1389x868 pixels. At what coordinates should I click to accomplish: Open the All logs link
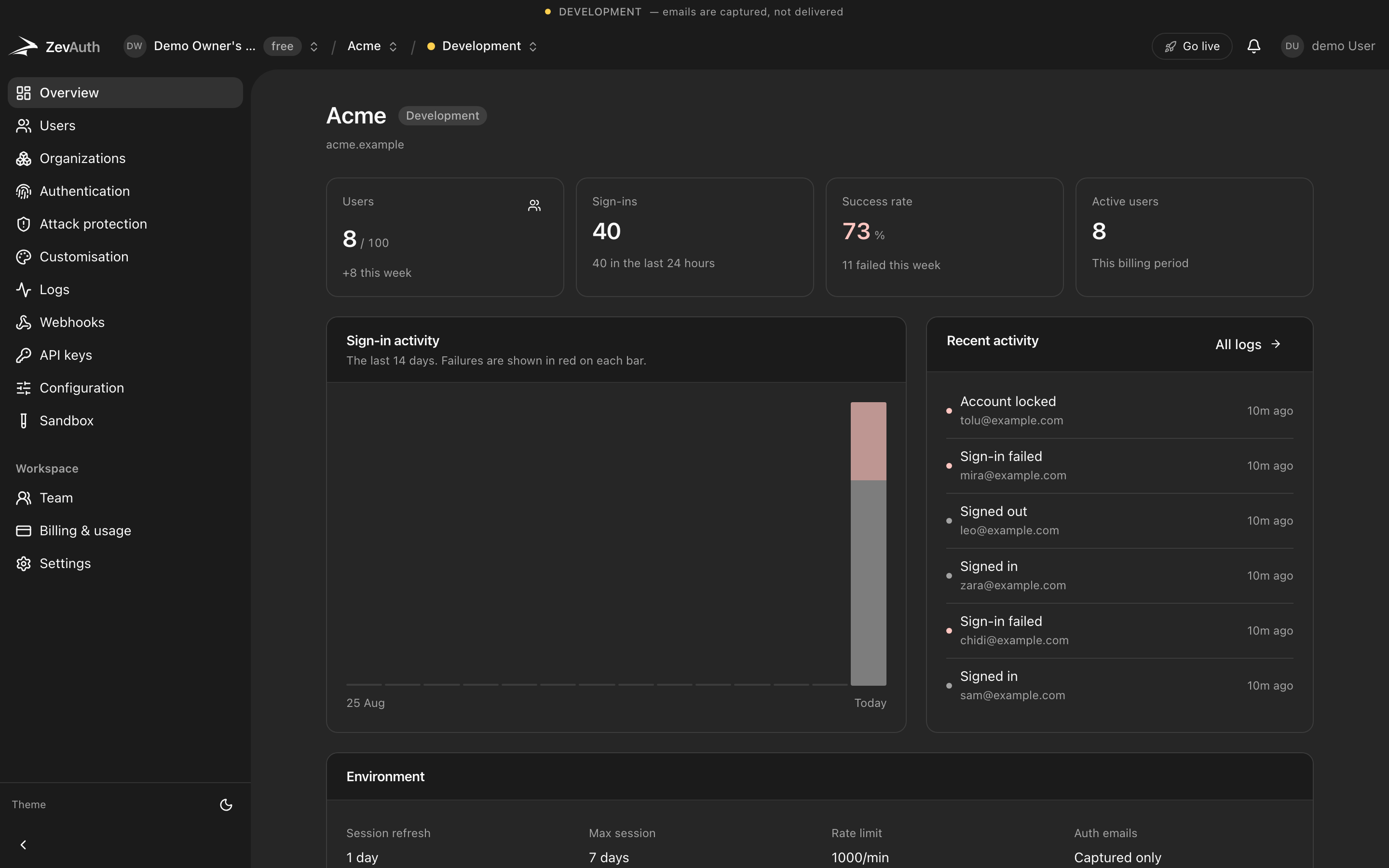pyautogui.click(x=1248, y=344)
